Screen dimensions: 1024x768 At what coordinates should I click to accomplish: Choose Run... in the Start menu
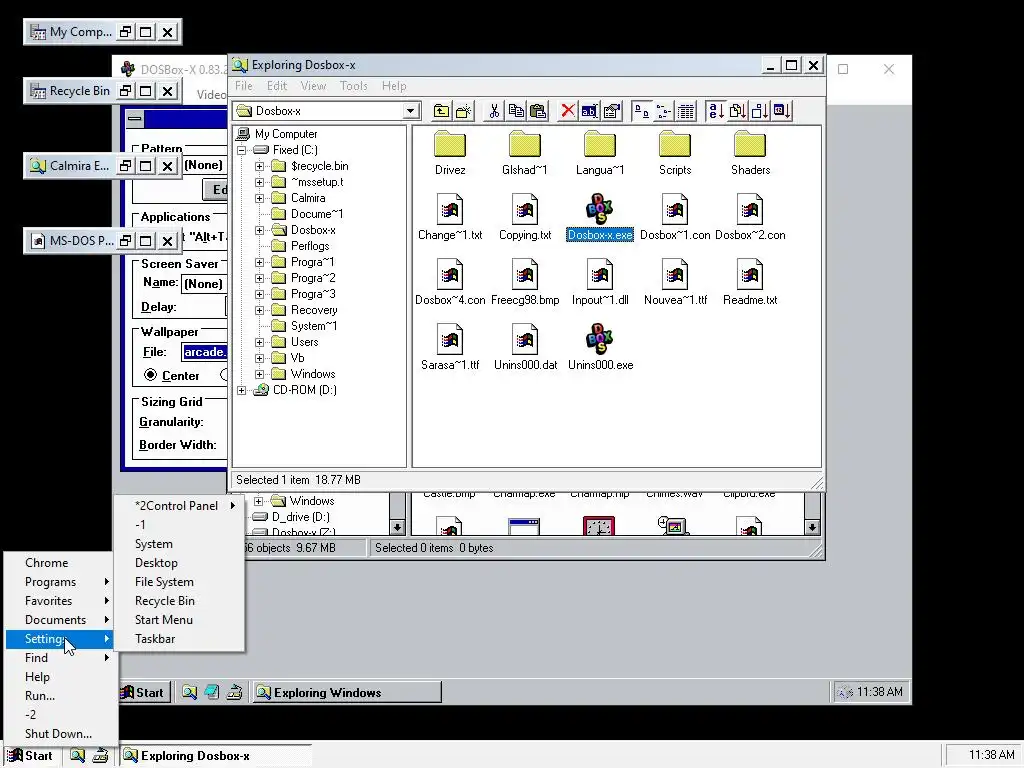pos(61,696)
